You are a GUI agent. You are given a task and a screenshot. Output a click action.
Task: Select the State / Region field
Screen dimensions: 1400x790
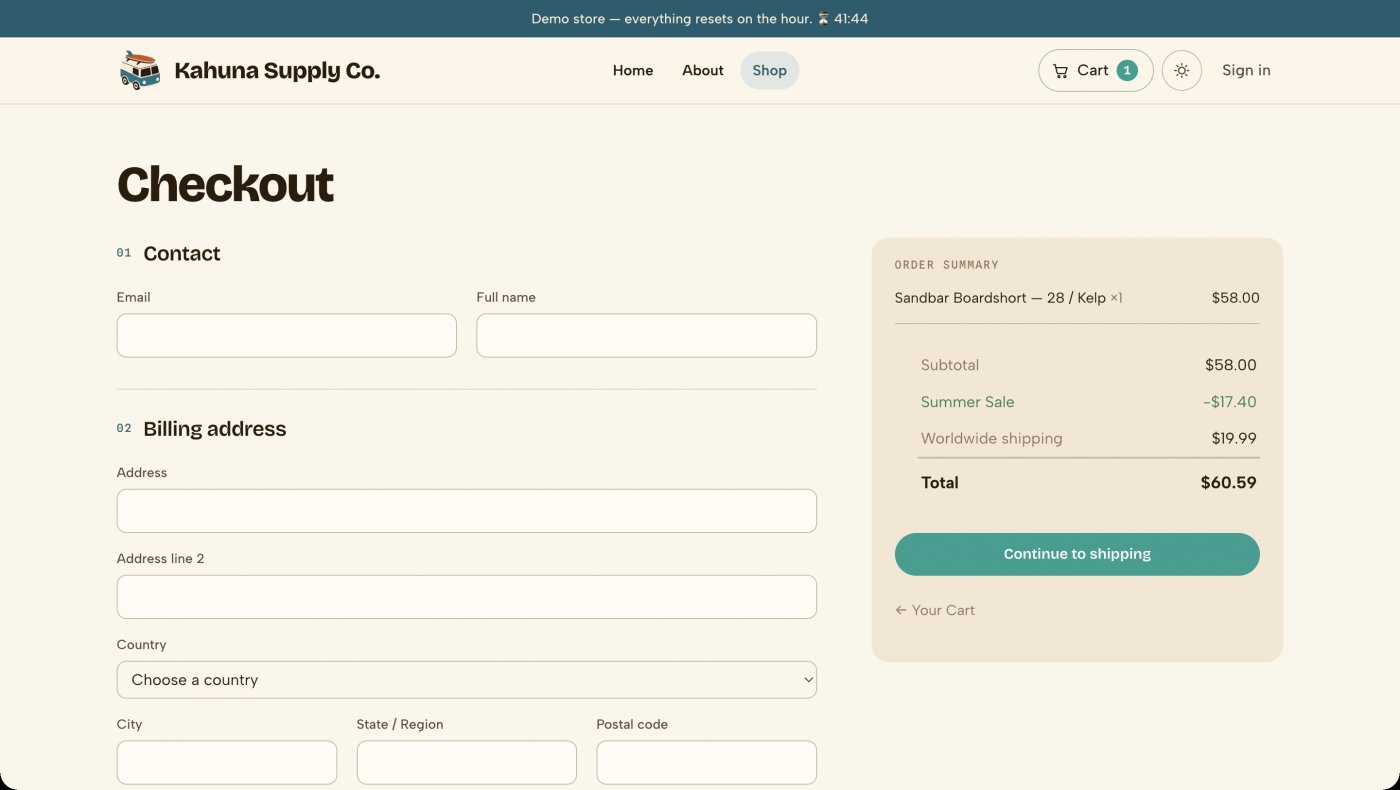click(467, 763)
